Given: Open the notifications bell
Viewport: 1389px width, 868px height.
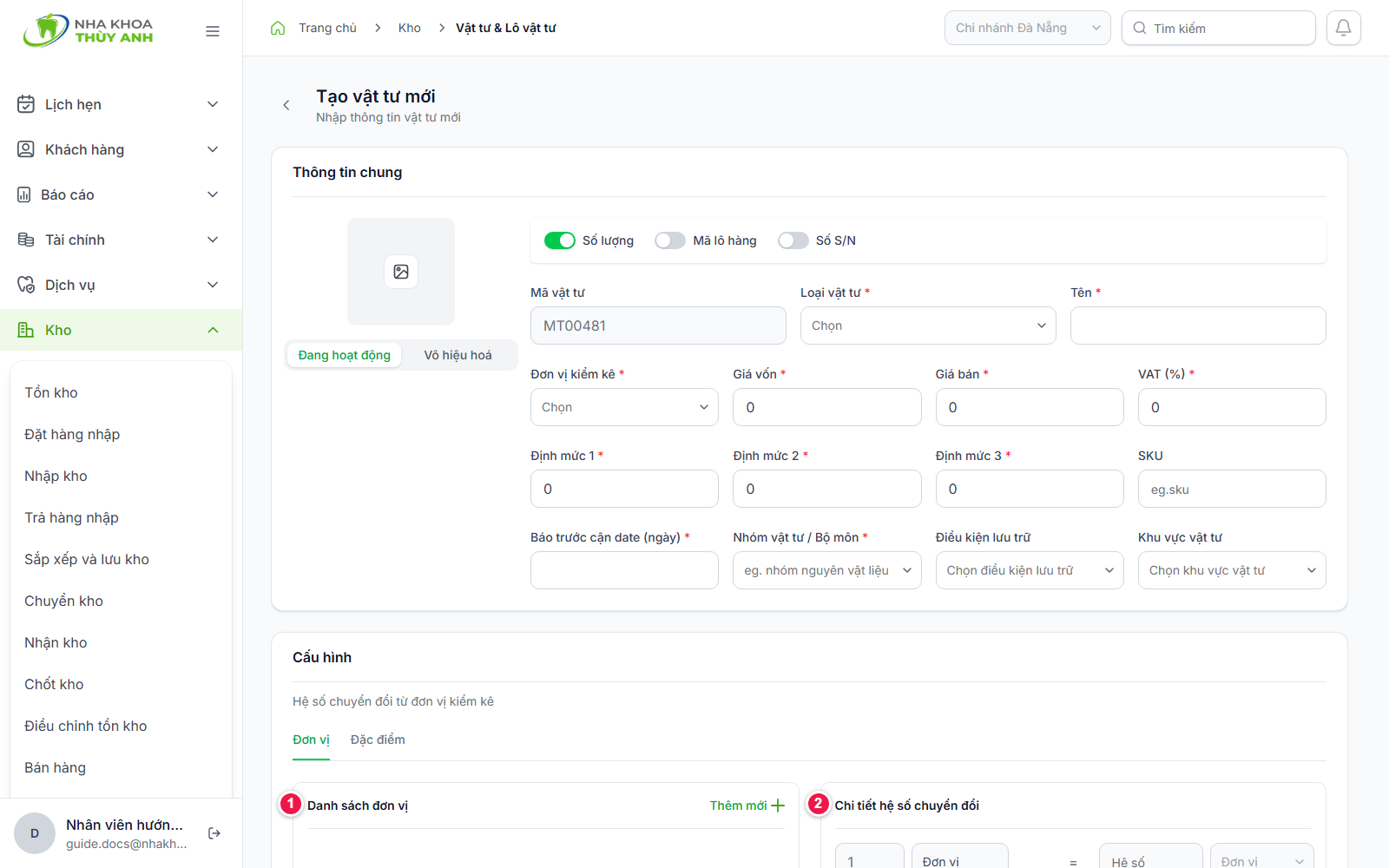Looking at the screenshot, I should [x=1343, y=28].
